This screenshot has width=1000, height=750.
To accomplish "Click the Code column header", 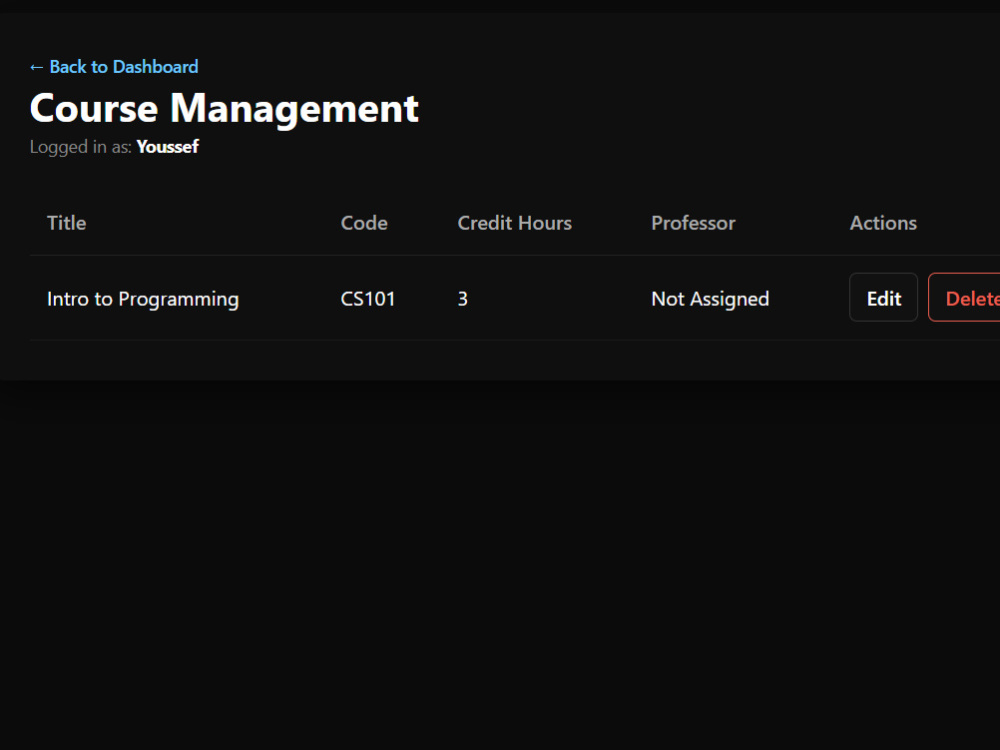I will click(364, 223).
